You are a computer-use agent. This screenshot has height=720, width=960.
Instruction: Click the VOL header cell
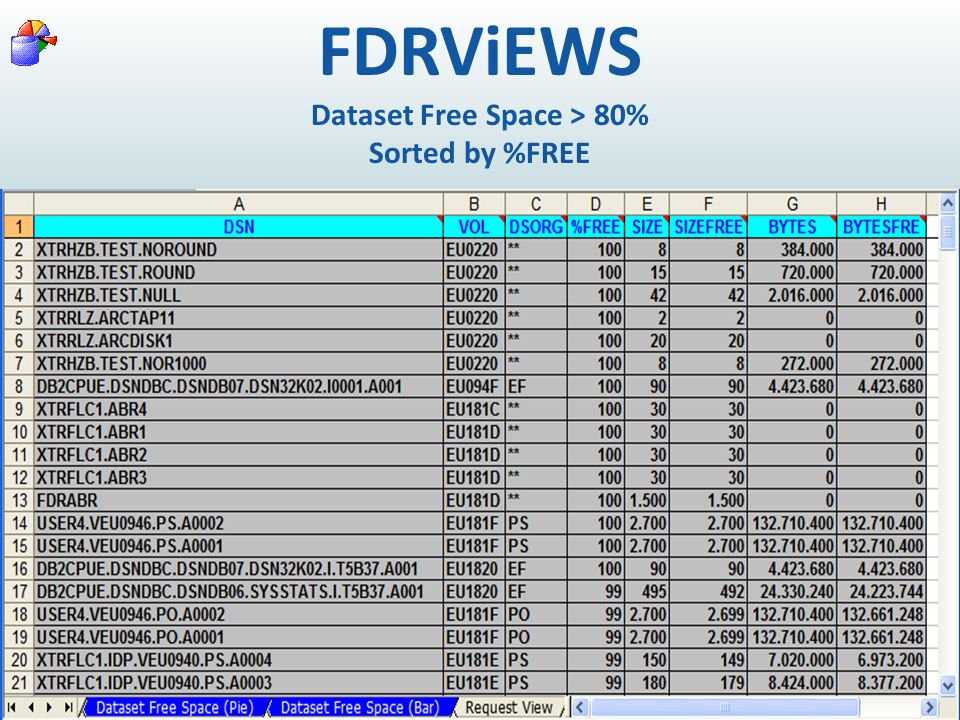pyautogui.click(x=474, y=227)
